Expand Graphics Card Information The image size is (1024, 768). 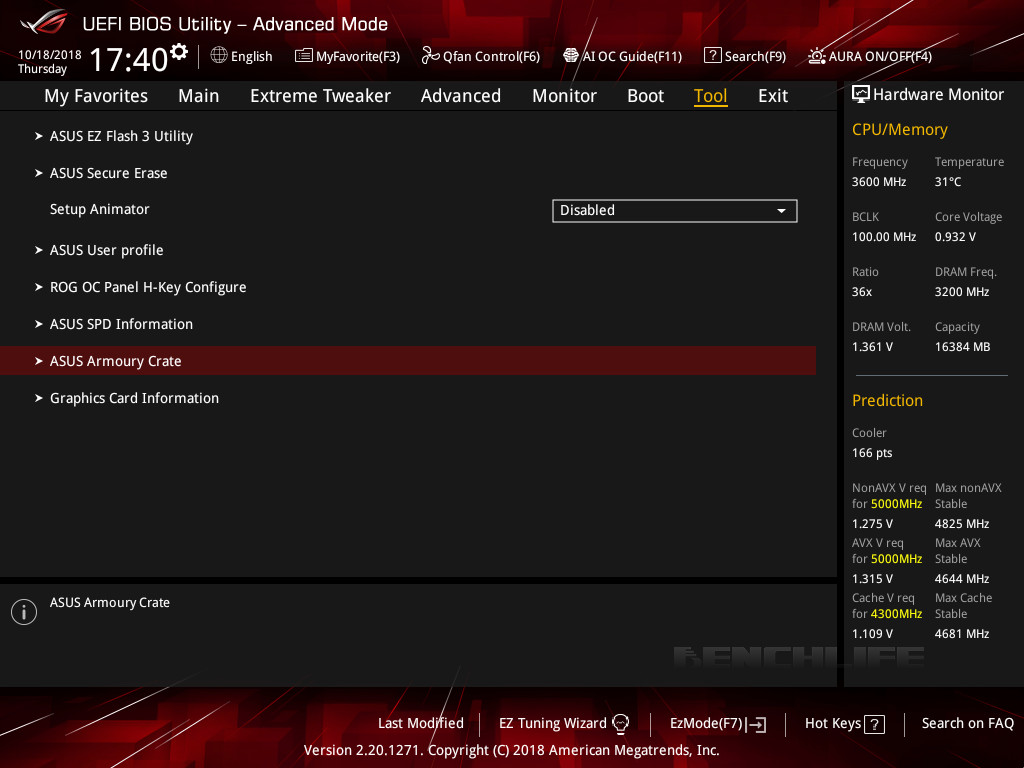[135, 398]
